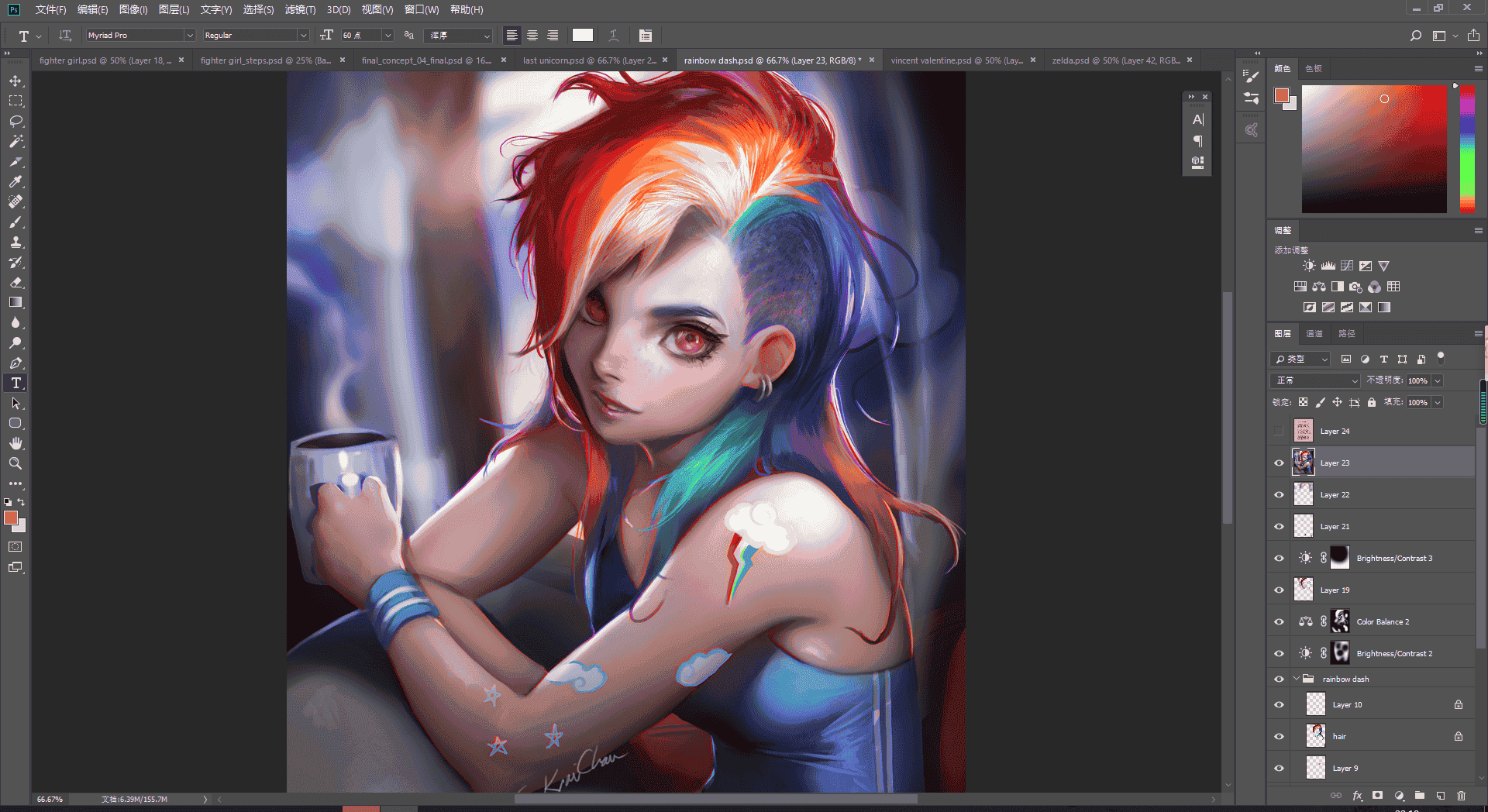Open the Myriad Pro font family dropdown
This screenshot has width=1488, height=812.
pyautogui.click(x=189, y=35)
